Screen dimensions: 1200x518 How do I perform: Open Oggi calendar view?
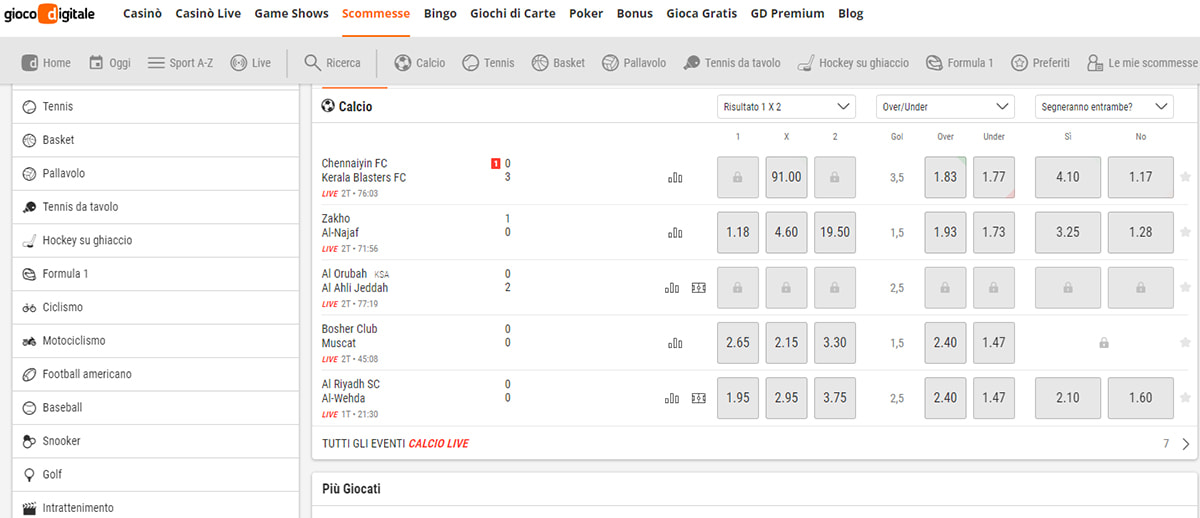pyautogui.click(x=109, y=63)
